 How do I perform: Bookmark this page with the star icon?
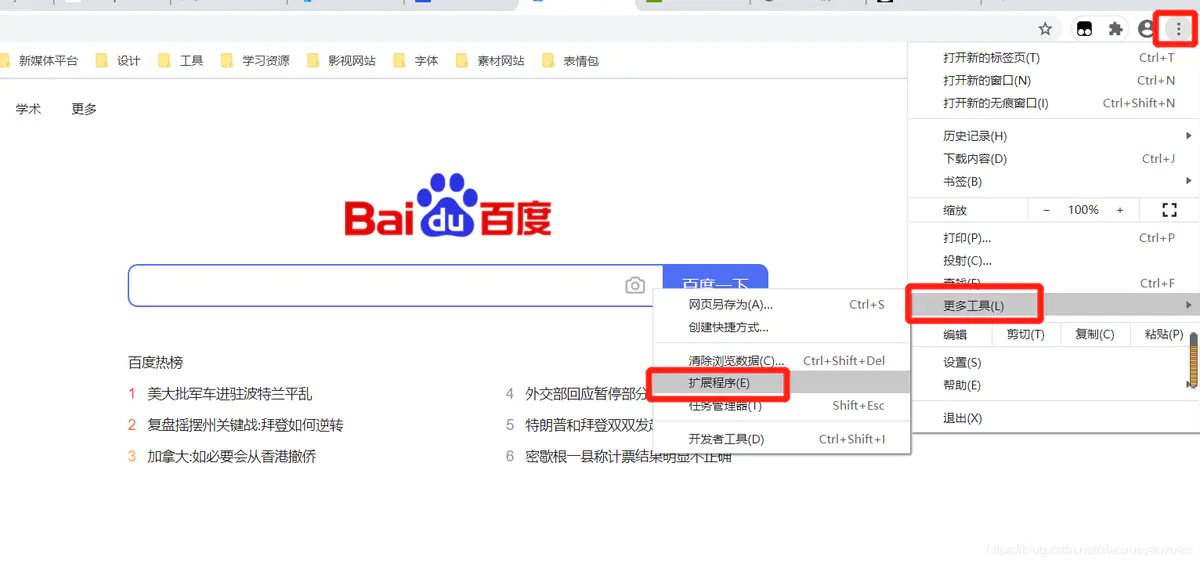point(1045,29)
